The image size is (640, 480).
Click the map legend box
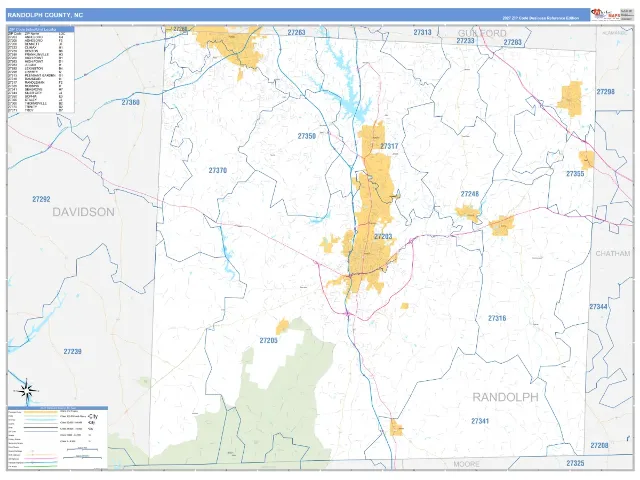[58, 437]
